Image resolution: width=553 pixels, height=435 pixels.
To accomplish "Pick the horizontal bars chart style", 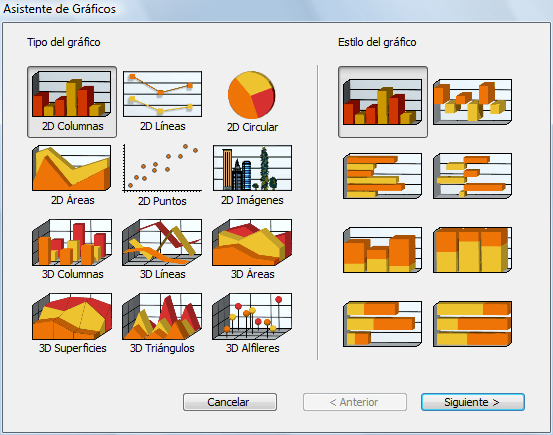I will coord(383,176).
